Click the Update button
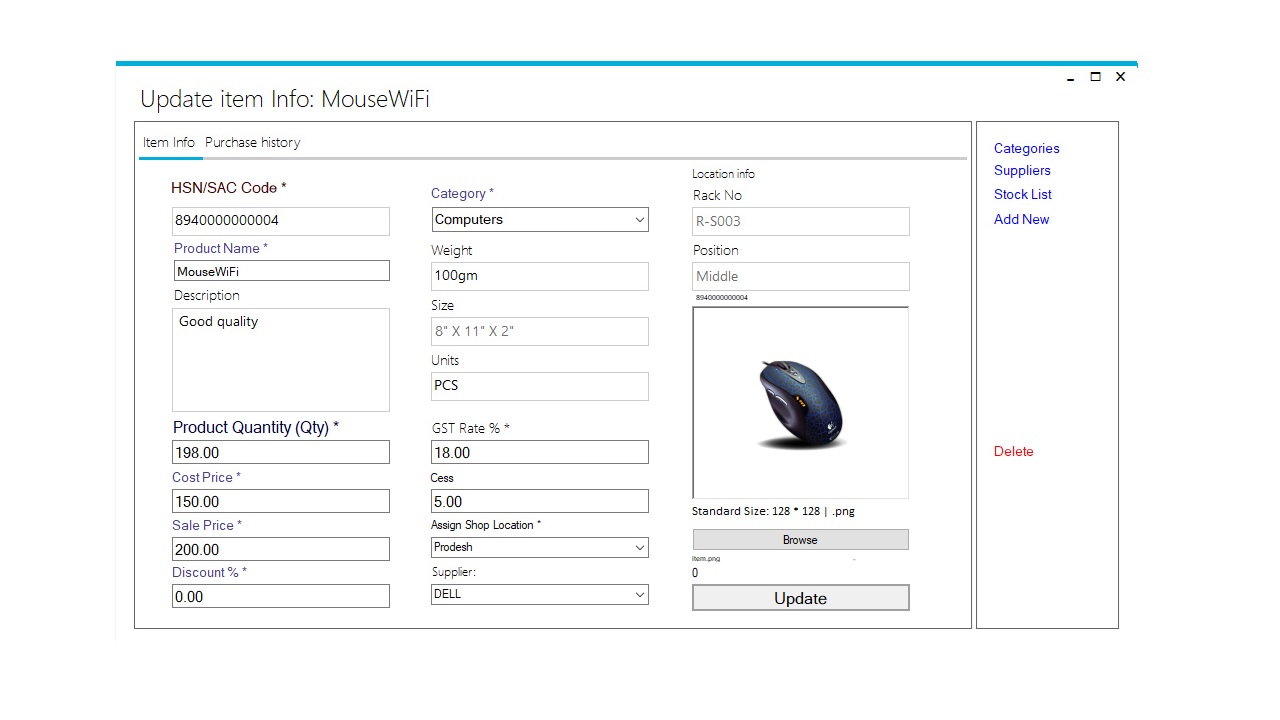Image resolution: width=1280 pixels, height=720 pixels. [801, 598]
